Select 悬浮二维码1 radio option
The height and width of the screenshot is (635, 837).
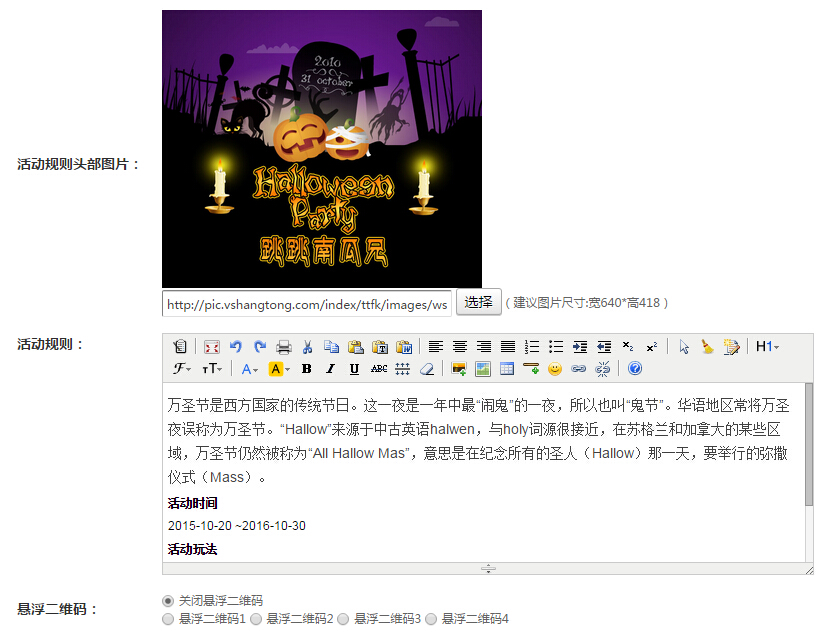click(168, 620)
